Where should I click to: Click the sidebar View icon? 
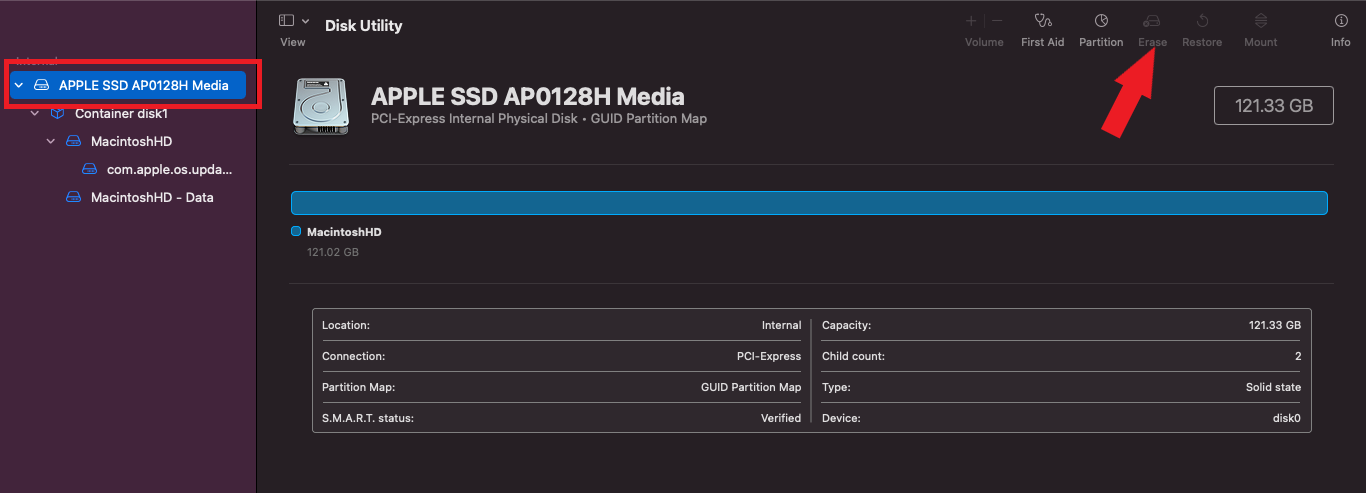(287, 21)
